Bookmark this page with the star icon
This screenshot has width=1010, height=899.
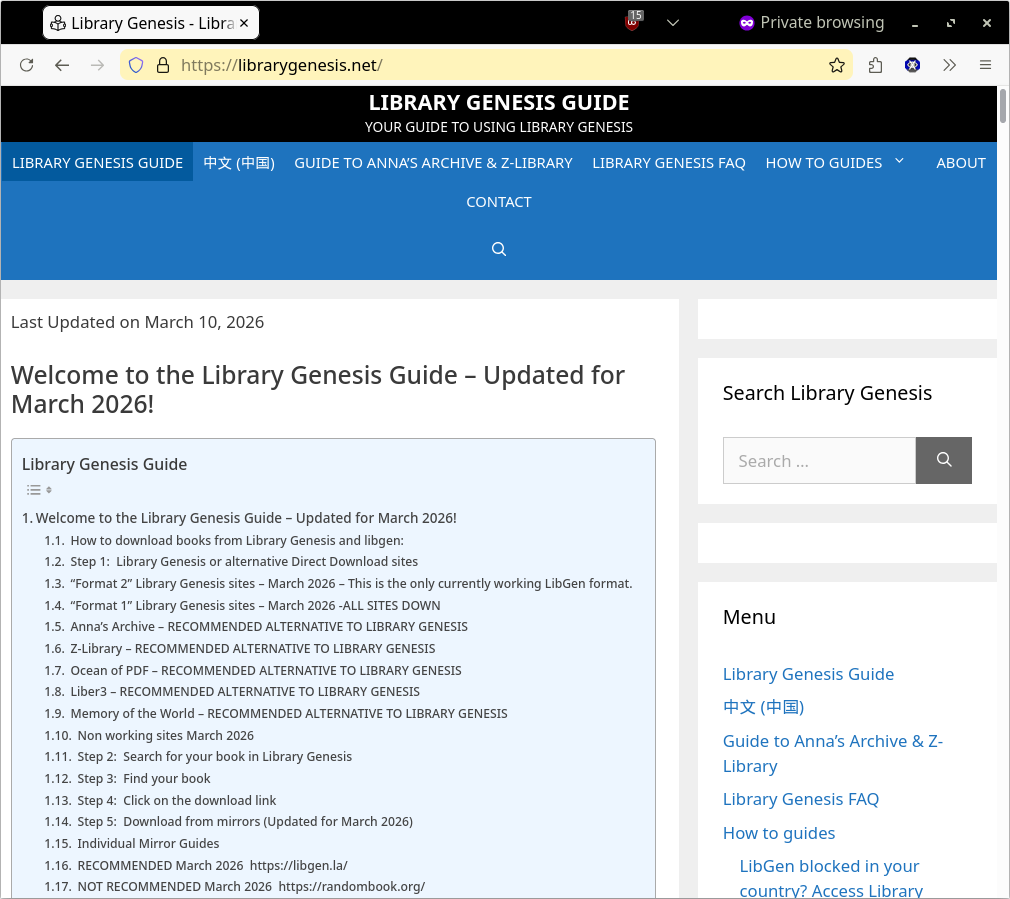(x=837, y=65)
